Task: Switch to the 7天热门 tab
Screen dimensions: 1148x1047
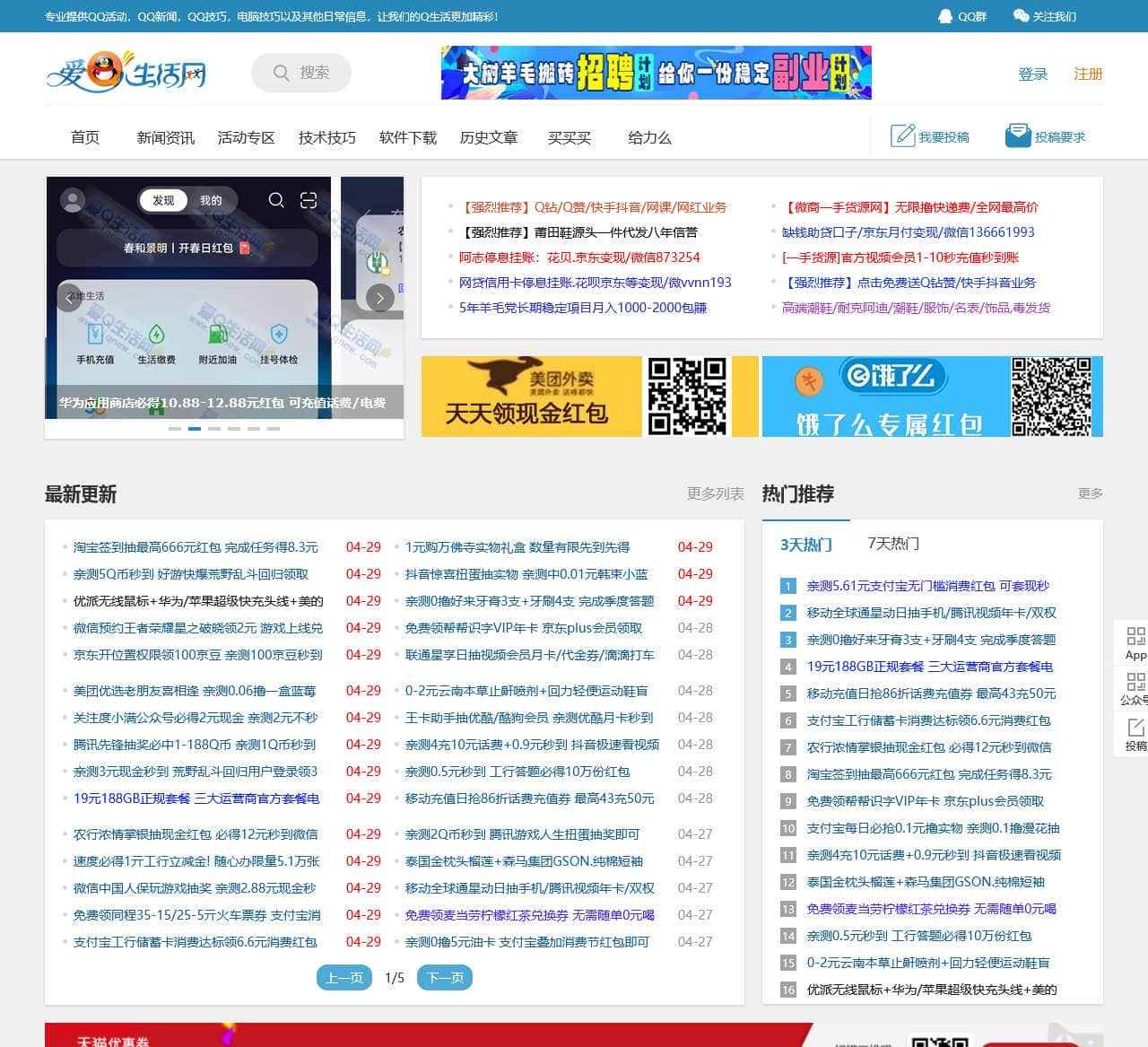Action: pyautogui.click(x=892, y=544)
